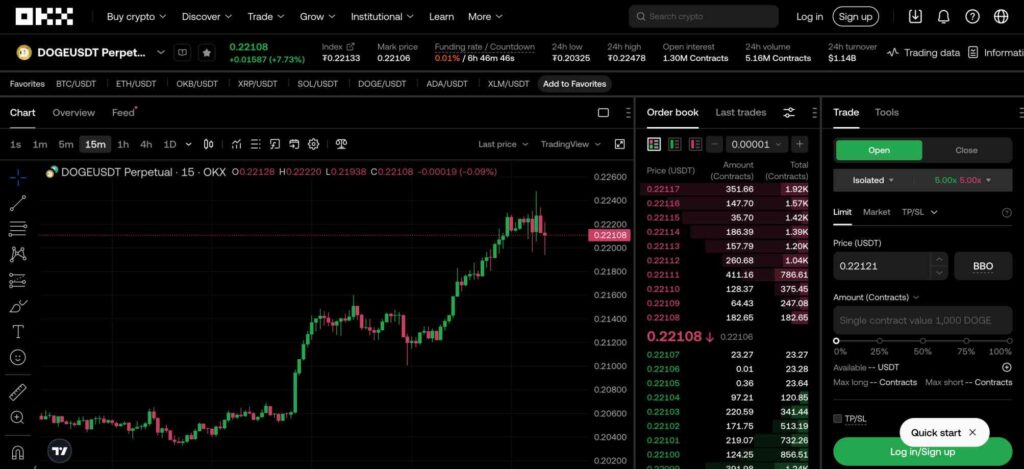Show combined buy and sell order book view
This screenshot has width=1024, height=469.
[x=654, y=144]
